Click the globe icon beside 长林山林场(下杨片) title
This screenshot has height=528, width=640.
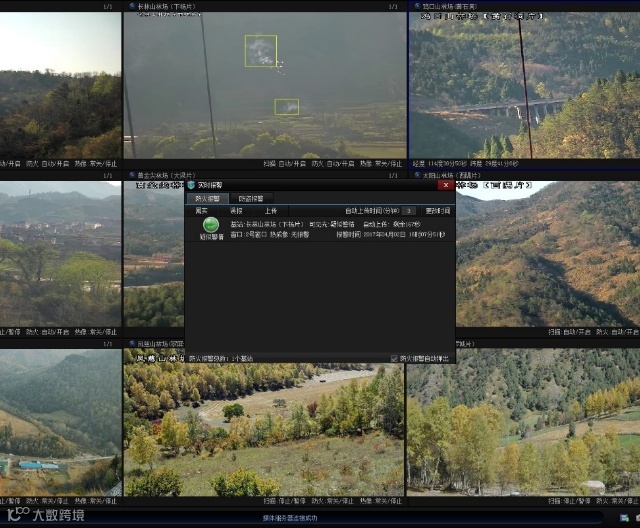click(132, 6)
